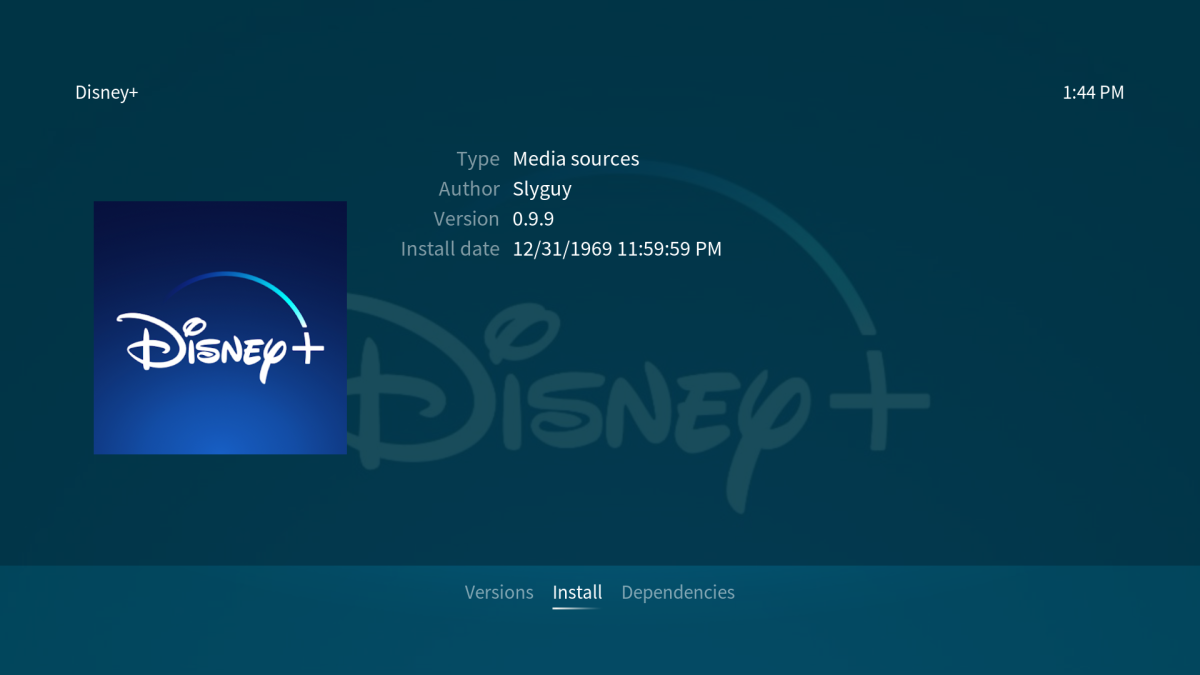
Task: Open Versions from the bottom menu
Action: pos(499,591)
